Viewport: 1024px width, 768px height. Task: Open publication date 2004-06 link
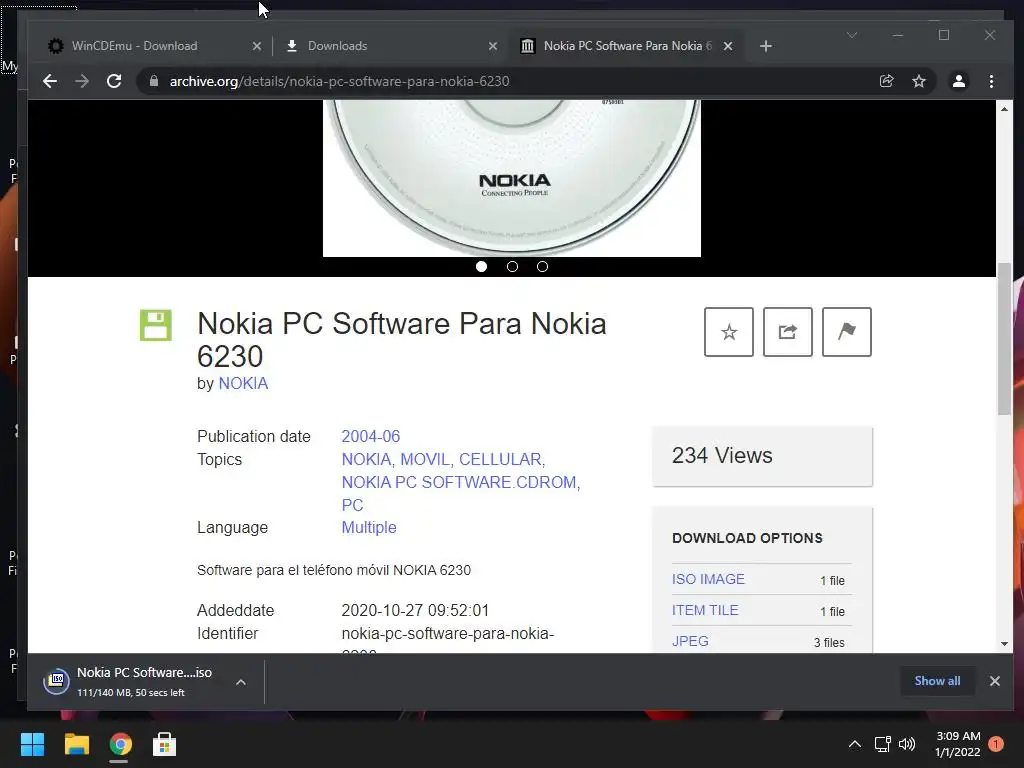(370, 436)
